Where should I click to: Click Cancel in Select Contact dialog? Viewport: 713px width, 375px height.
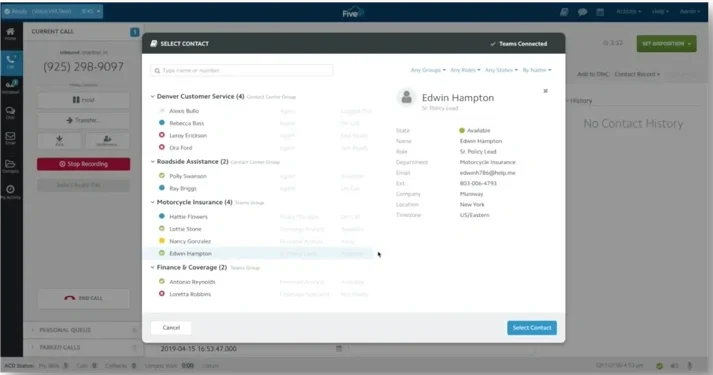pyautogui.click(x=171, y=328)
